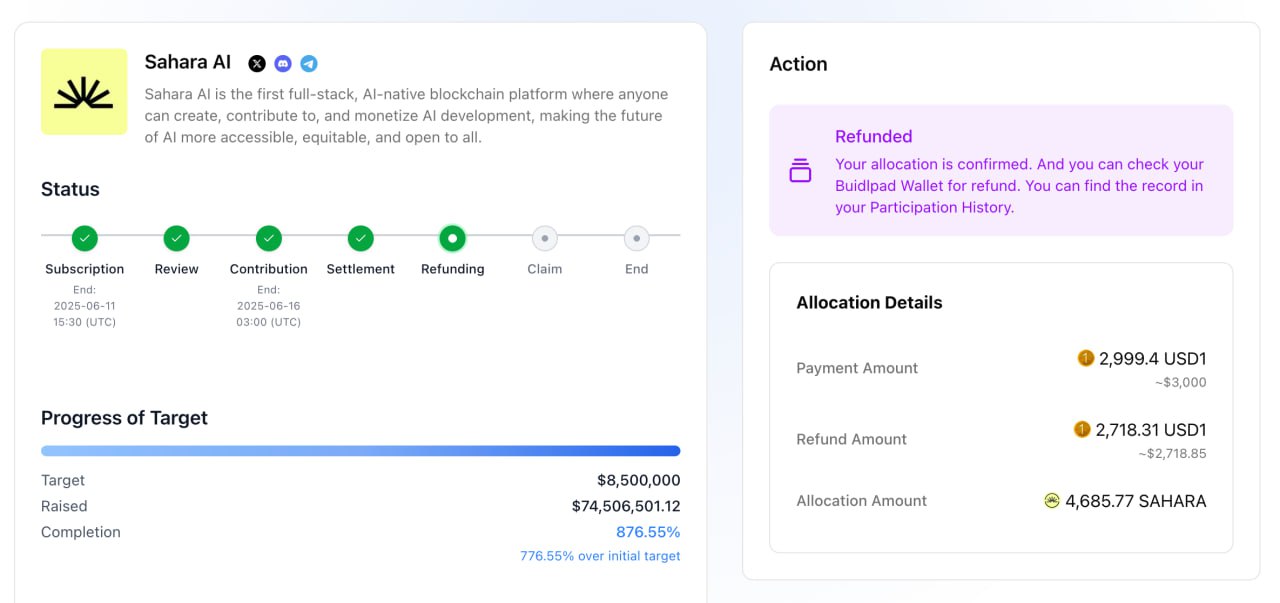The width and height of the screenshot is (1280, 603).
Task: Click the '2,718.31 USD1' refund value
Action: point(1151,430)
